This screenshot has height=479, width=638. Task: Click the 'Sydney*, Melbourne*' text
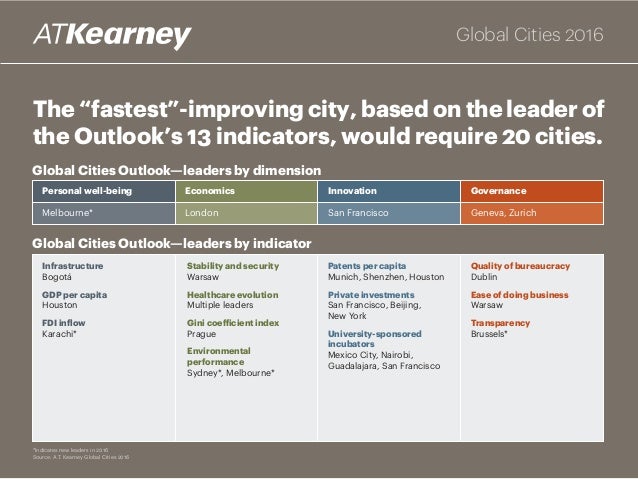pos(231,373)
